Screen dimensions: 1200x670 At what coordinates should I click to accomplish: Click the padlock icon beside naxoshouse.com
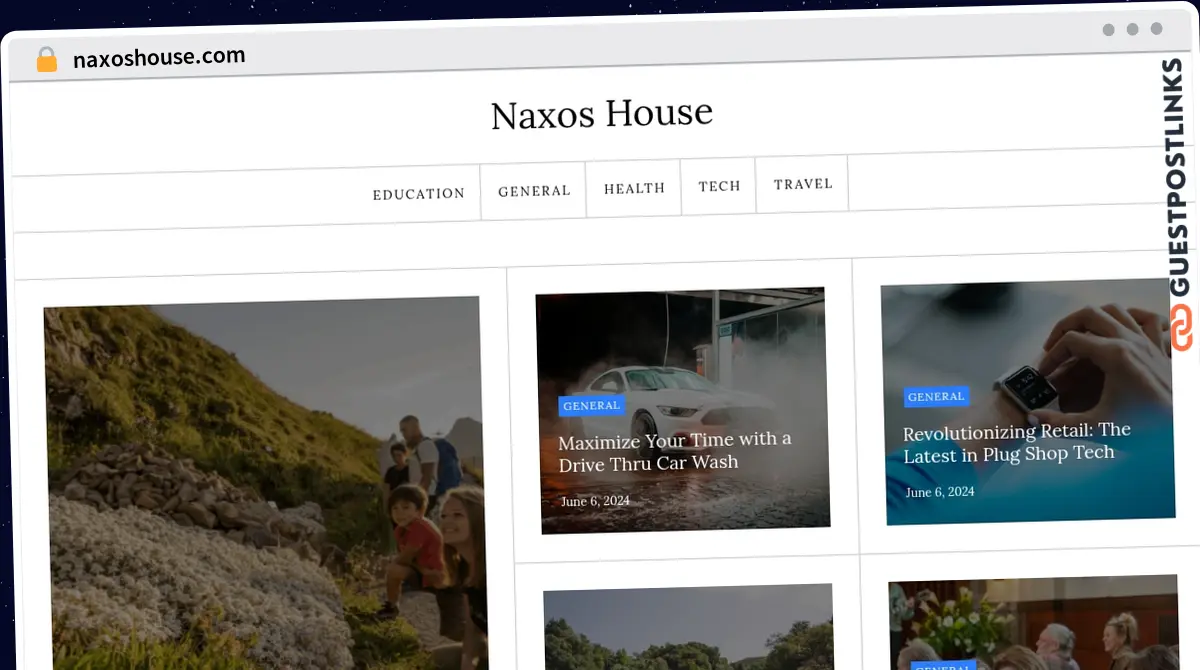pos(47,60)
